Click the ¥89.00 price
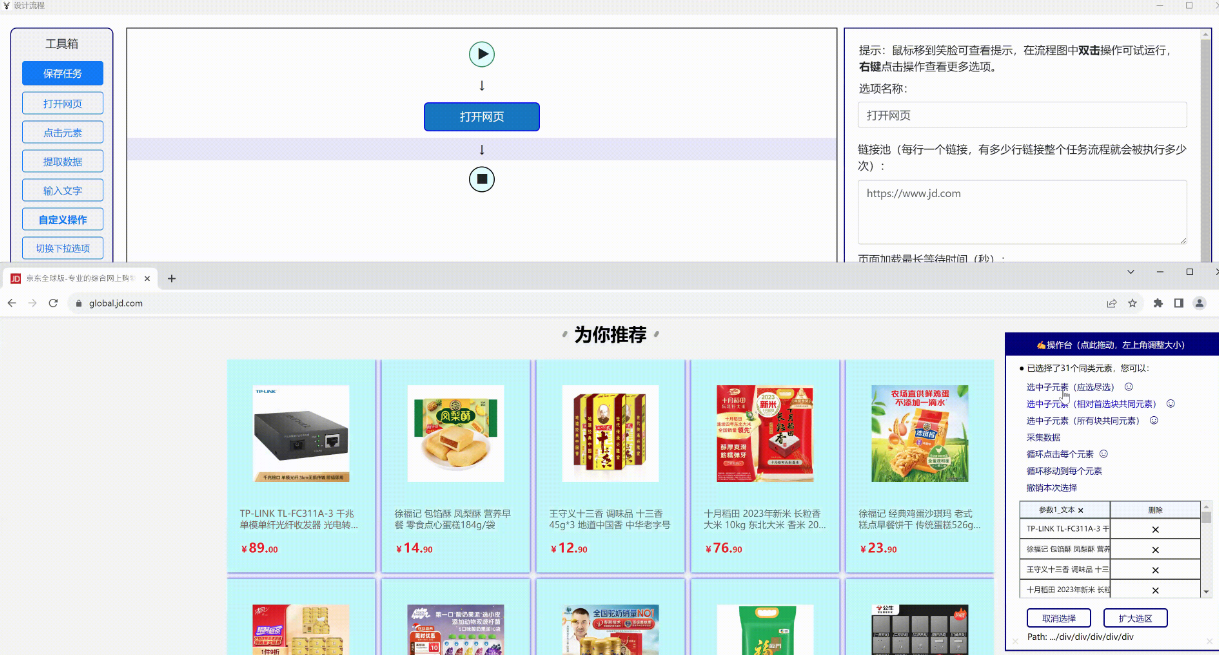Image resolution: width=1219 pixels, height=655 pixels. point(260,548)
